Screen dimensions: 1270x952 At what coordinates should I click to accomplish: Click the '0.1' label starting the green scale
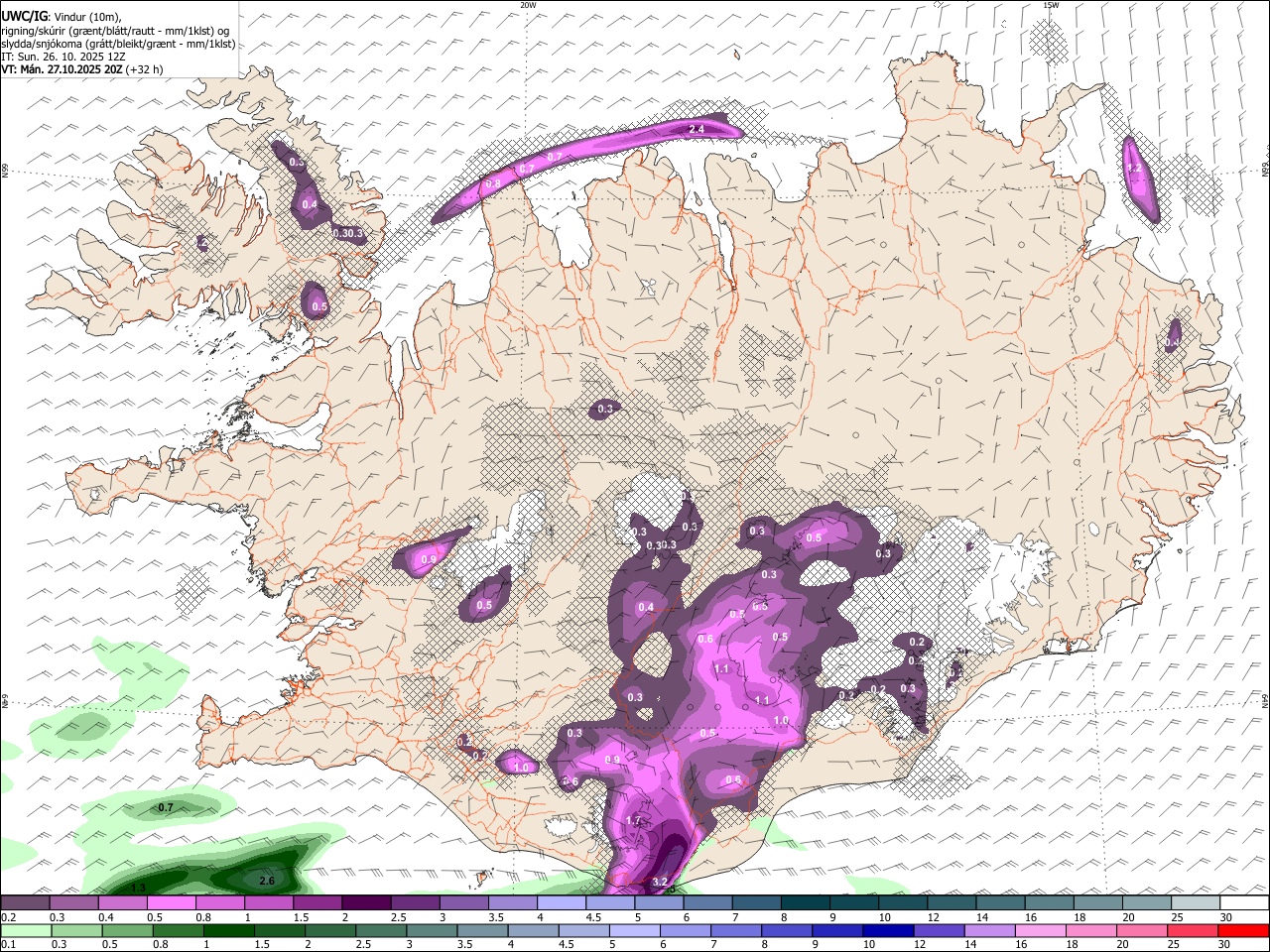pyautogui.click(x=8, y=944)
